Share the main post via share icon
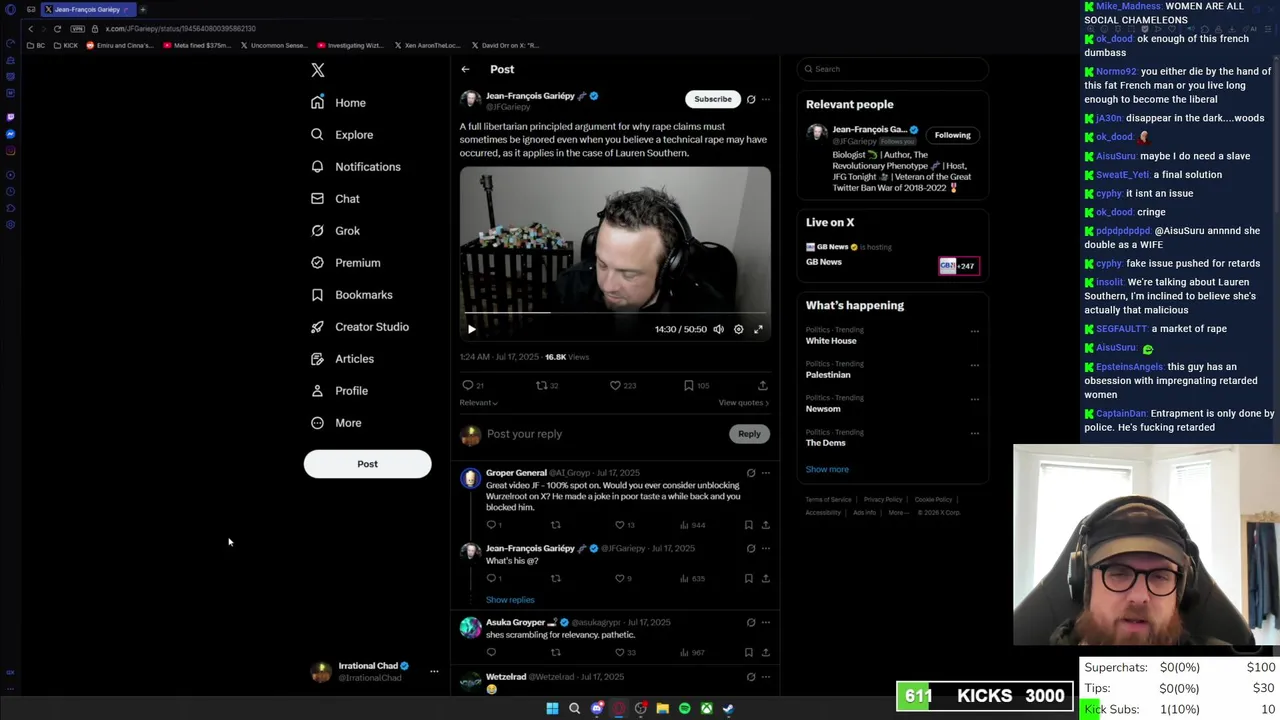The image size is (1280, 720). pos(762,385)
